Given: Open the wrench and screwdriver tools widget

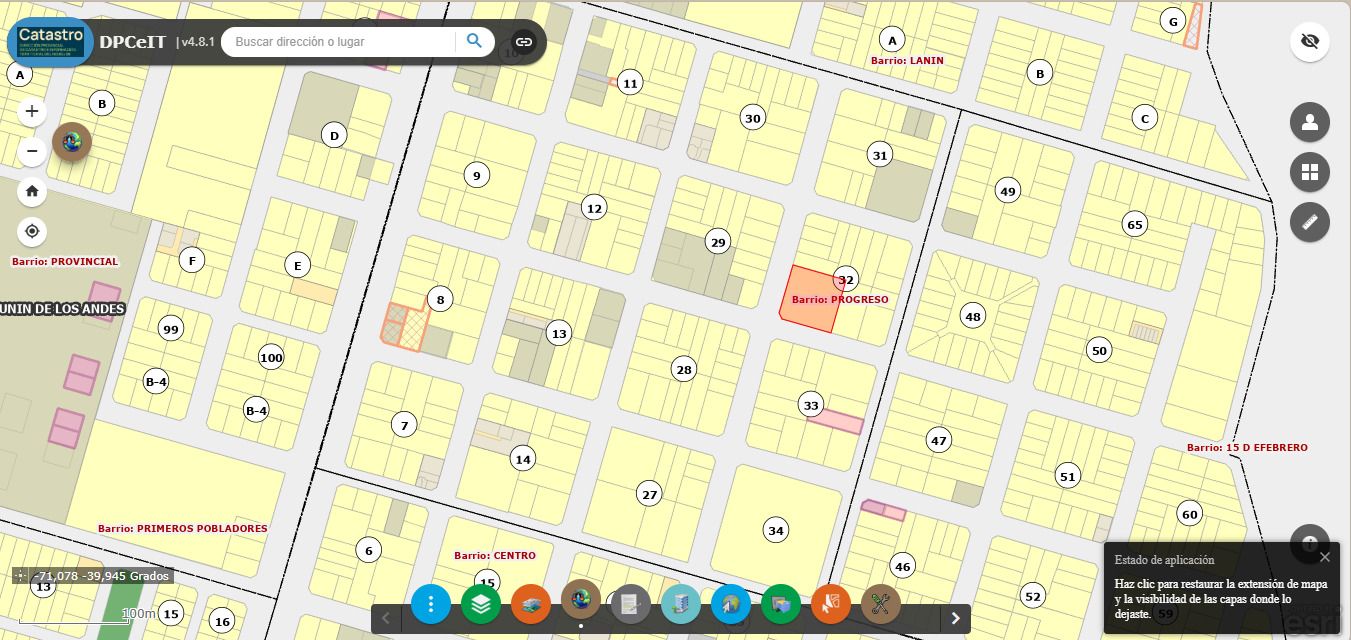Looking at the screenshot, I should click(x=881, y=604).
